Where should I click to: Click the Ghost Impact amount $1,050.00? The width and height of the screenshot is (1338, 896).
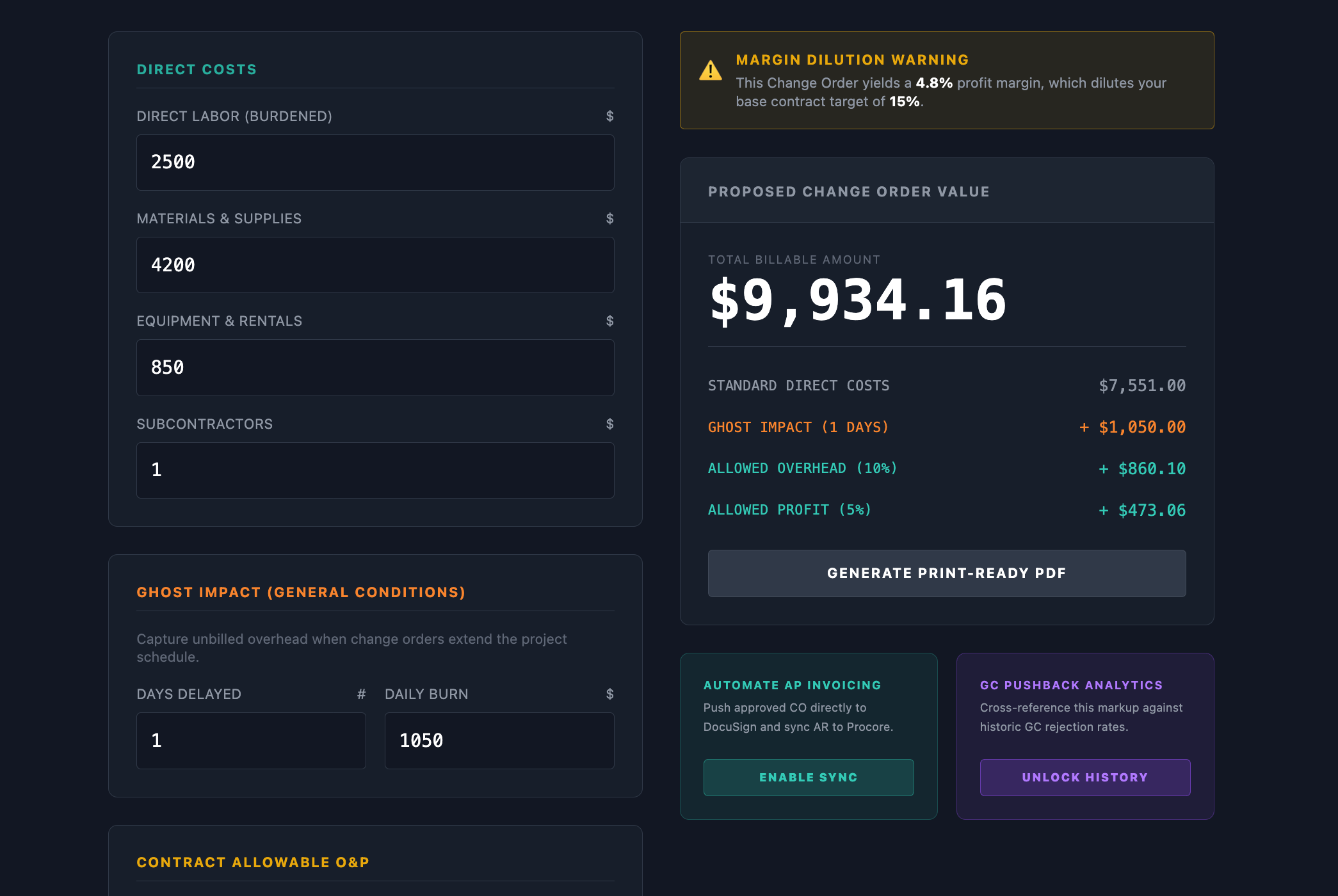point(1132,428)
